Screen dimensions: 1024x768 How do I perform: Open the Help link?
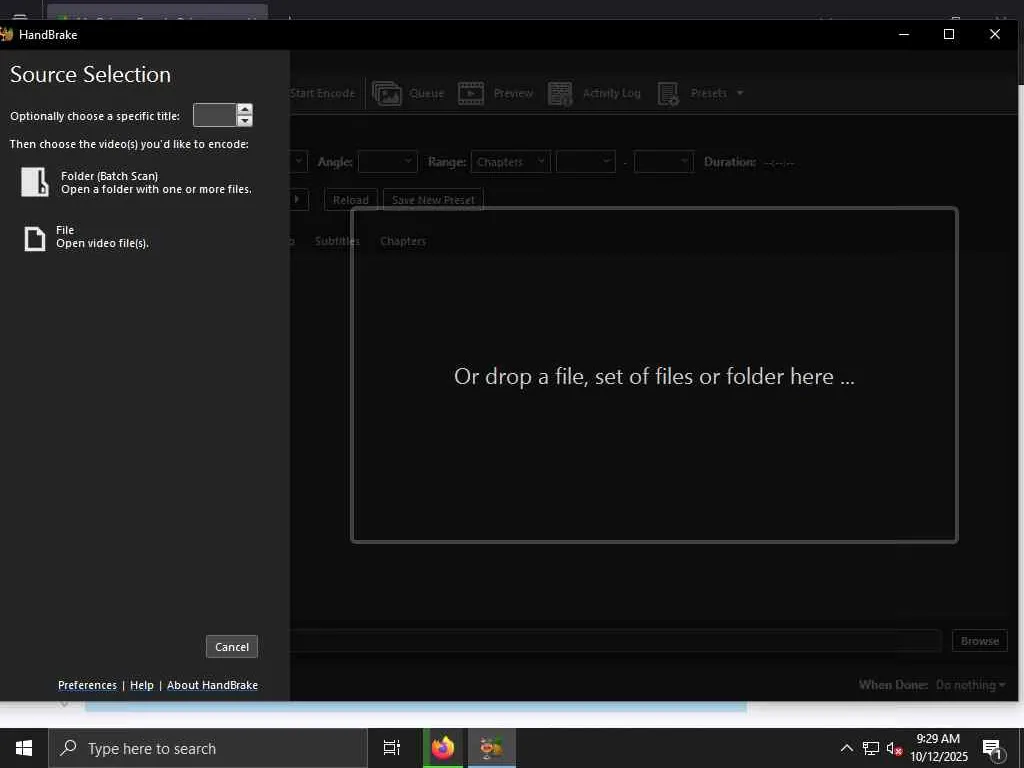pos(142,685)
